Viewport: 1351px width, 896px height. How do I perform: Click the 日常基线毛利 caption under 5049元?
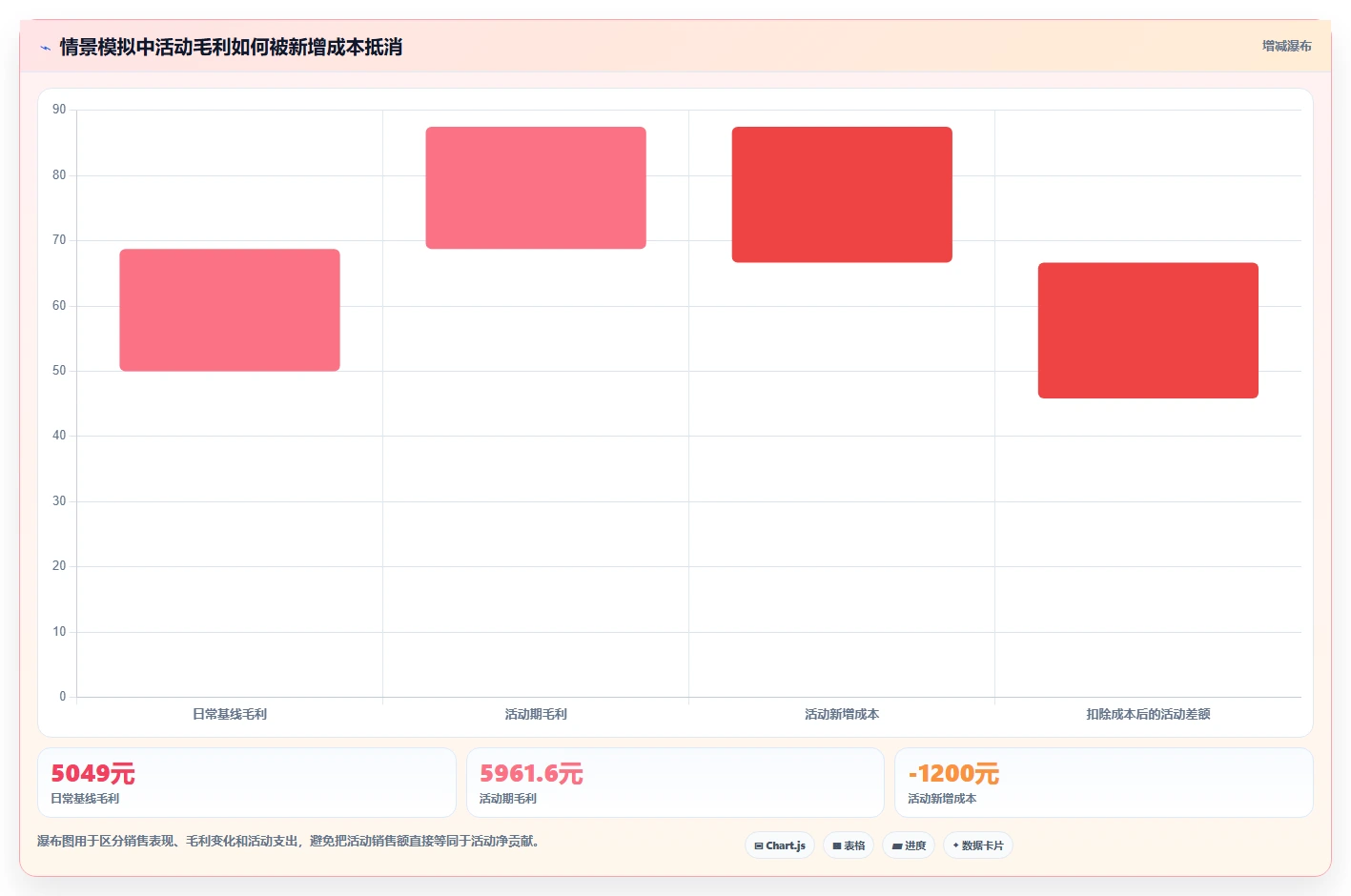[85, 799]
